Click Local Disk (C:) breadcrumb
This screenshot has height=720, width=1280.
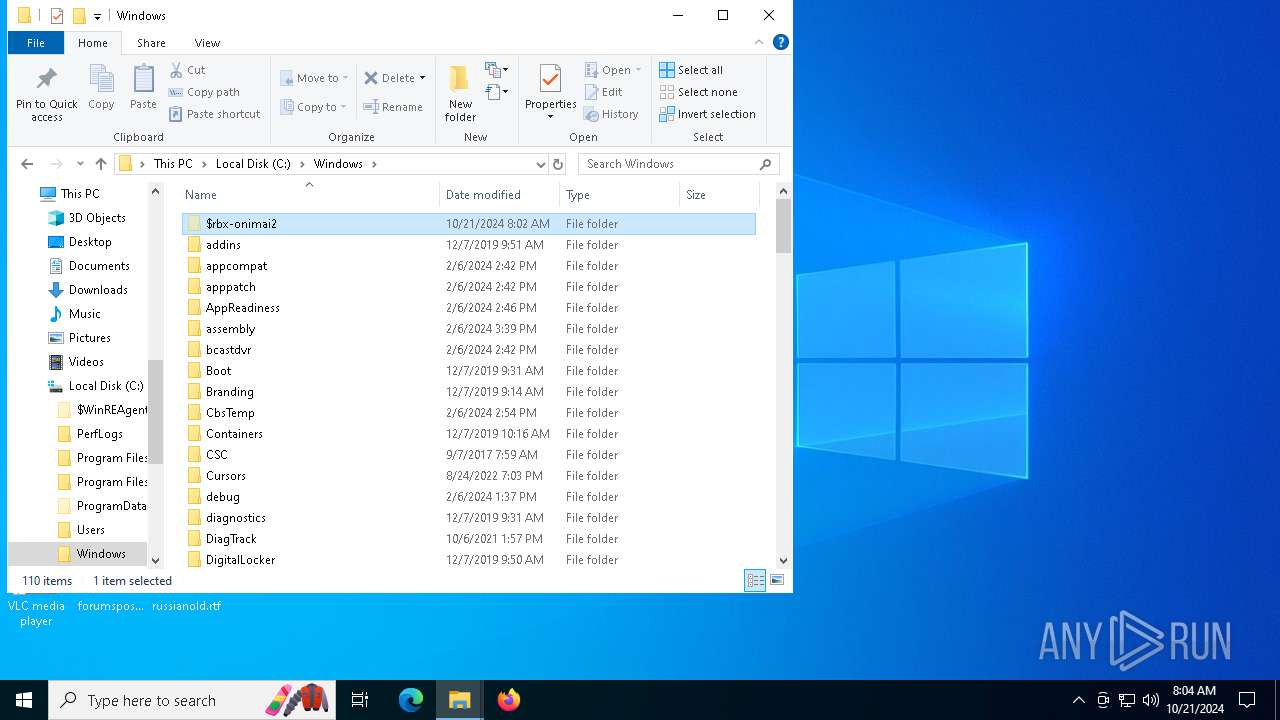point(253,164)
